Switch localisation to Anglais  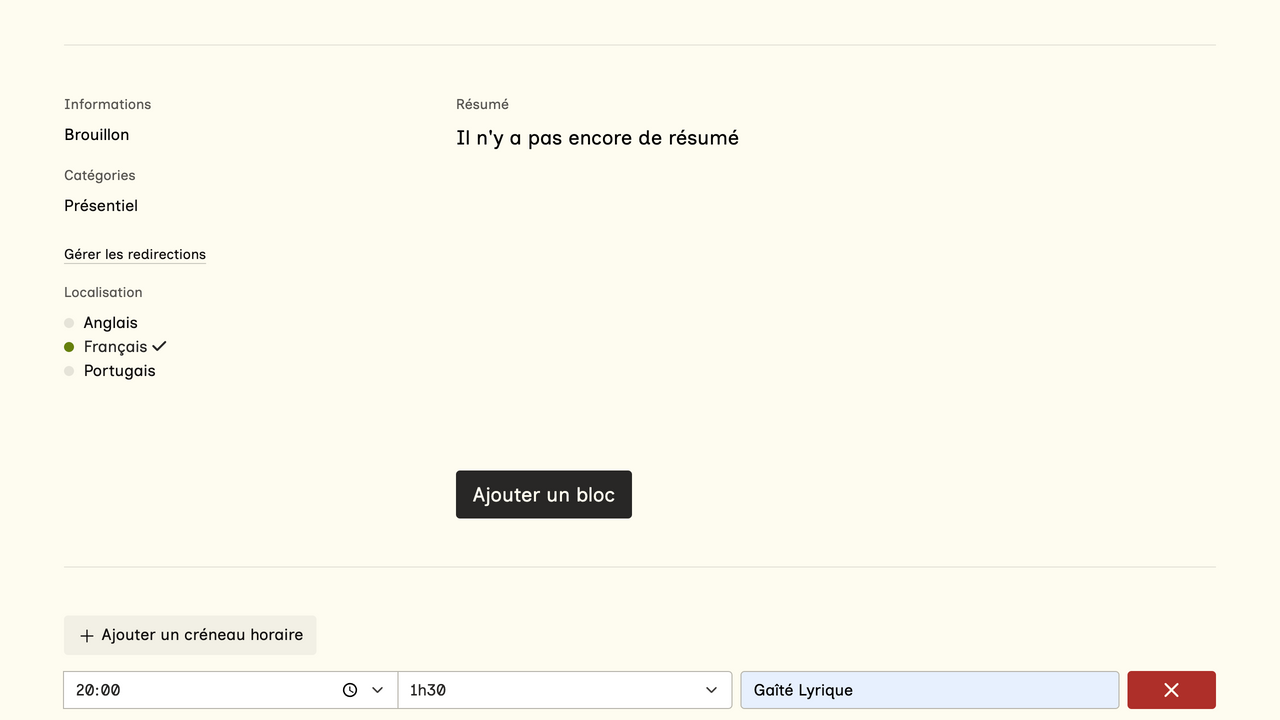tap(111, 323)
